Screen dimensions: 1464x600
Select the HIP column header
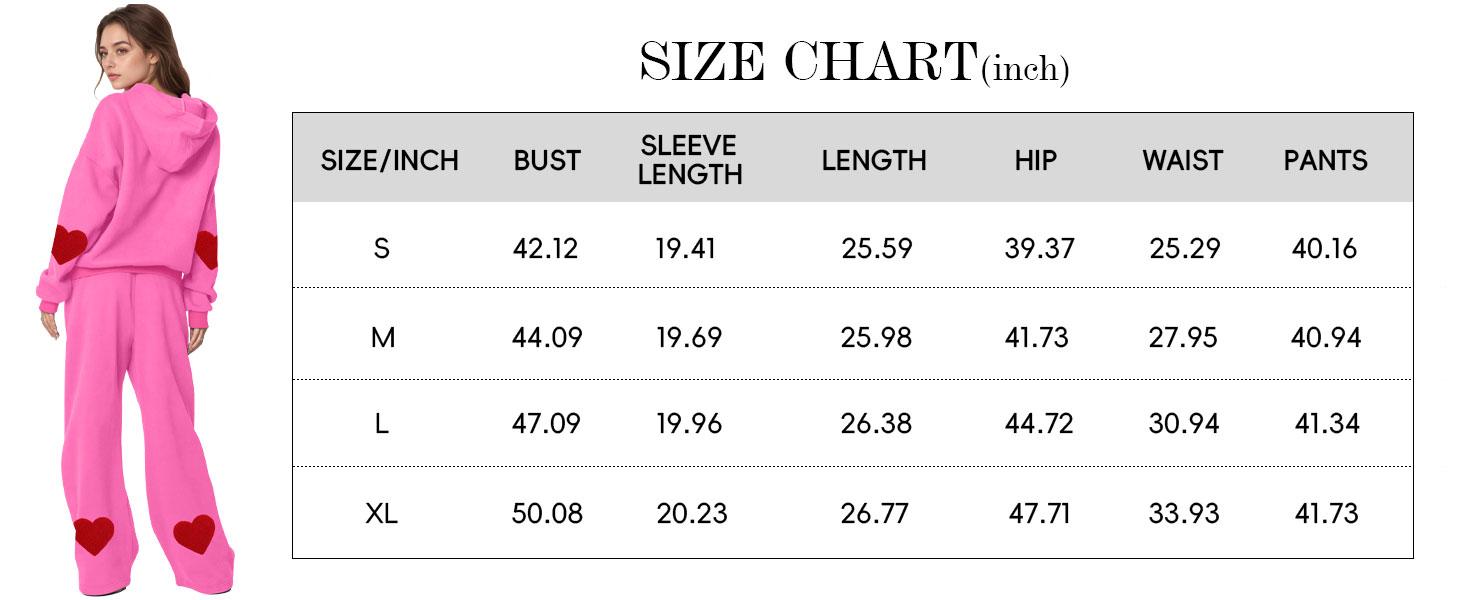[1035, 160]
